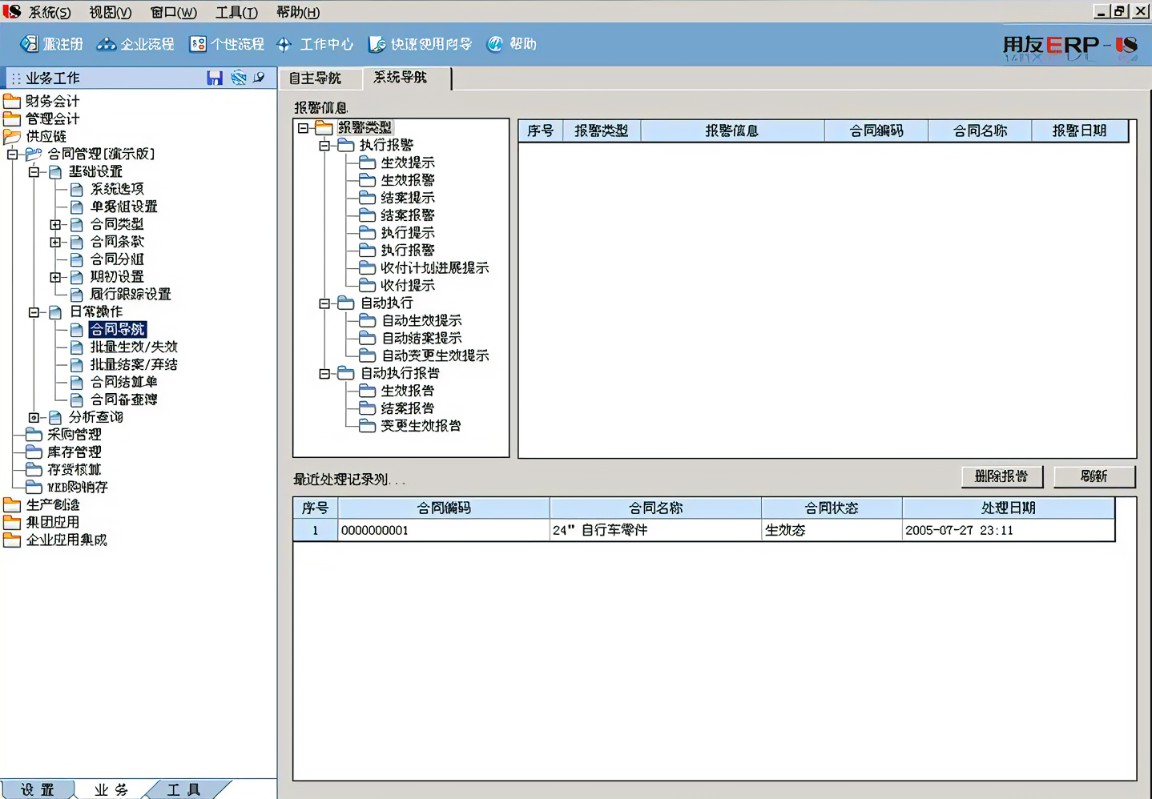Click the 生效态 status cell
The width and height of the screenshot is (1152, 799).
click(x=831, y=530)
